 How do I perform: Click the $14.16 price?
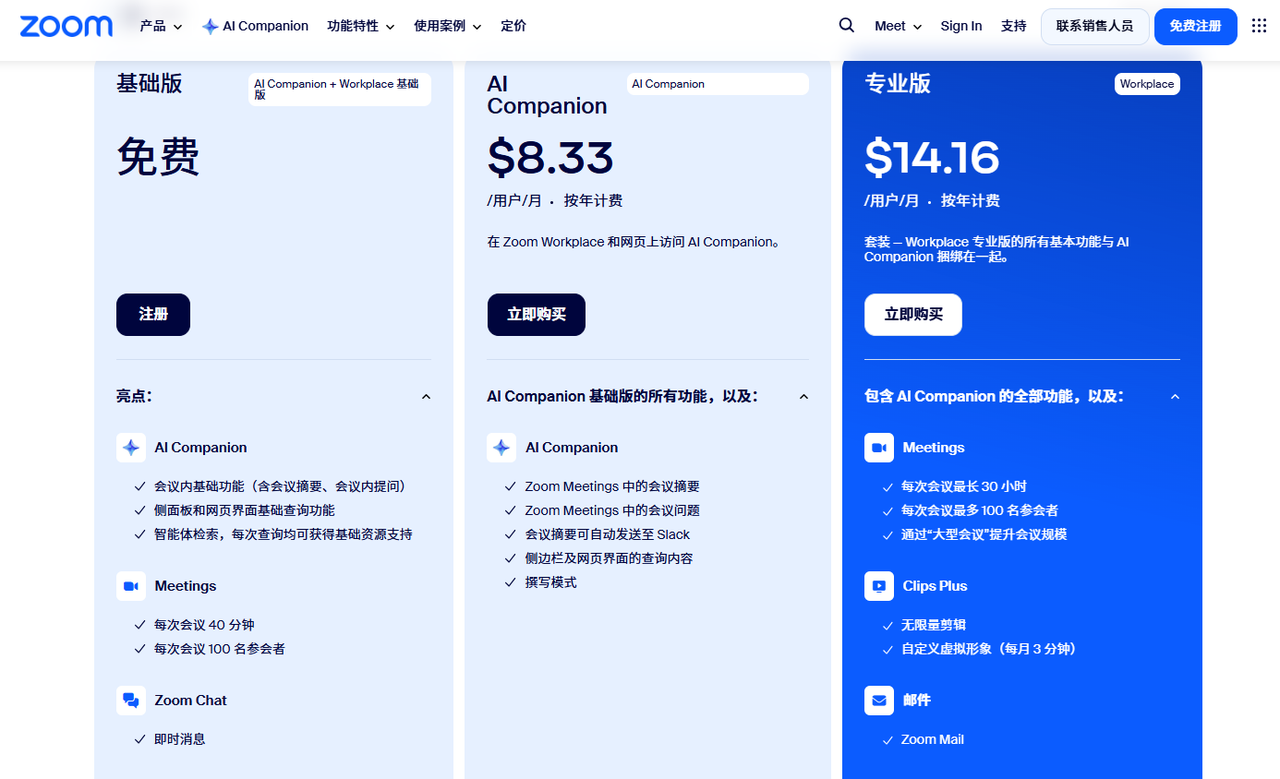point(932,158)
